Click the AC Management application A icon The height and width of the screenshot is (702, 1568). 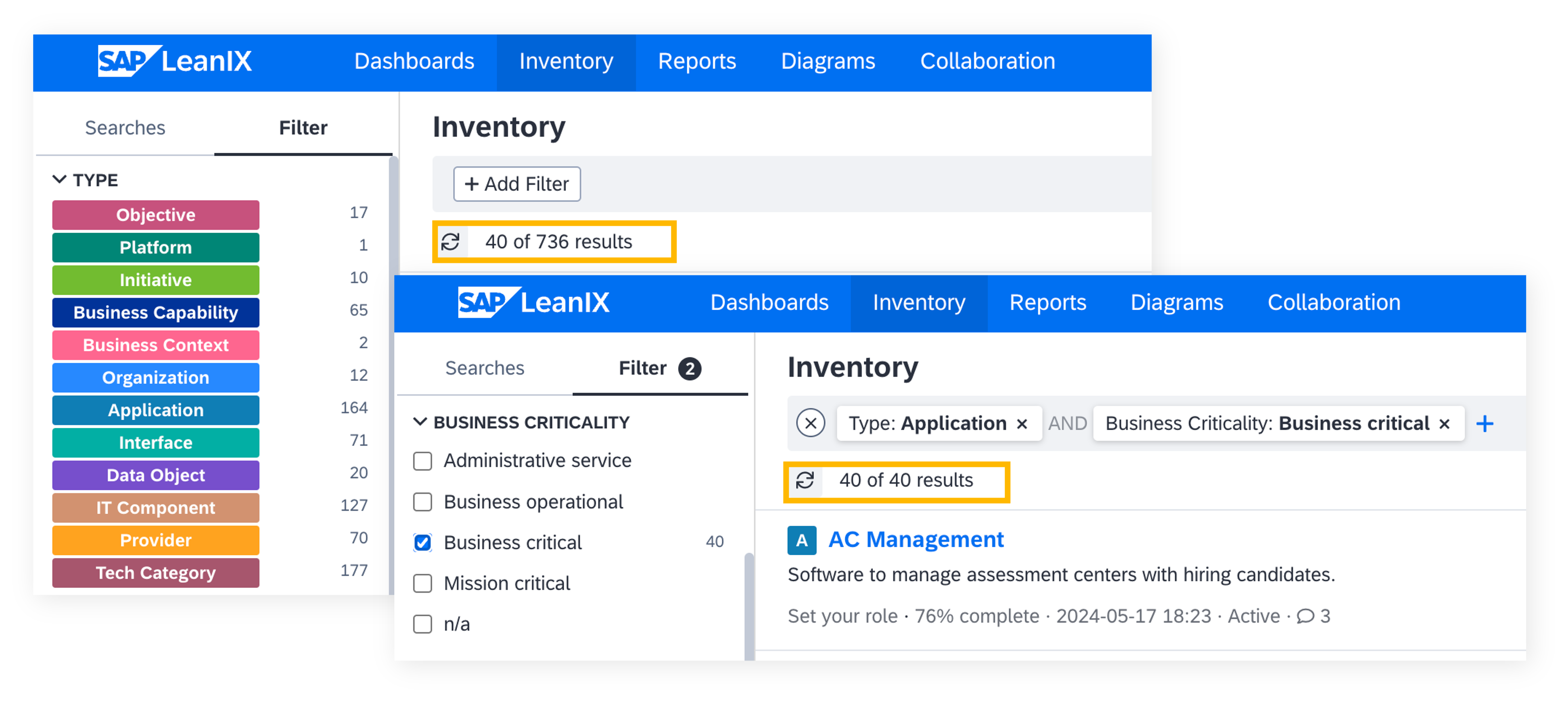click(802, 540)
